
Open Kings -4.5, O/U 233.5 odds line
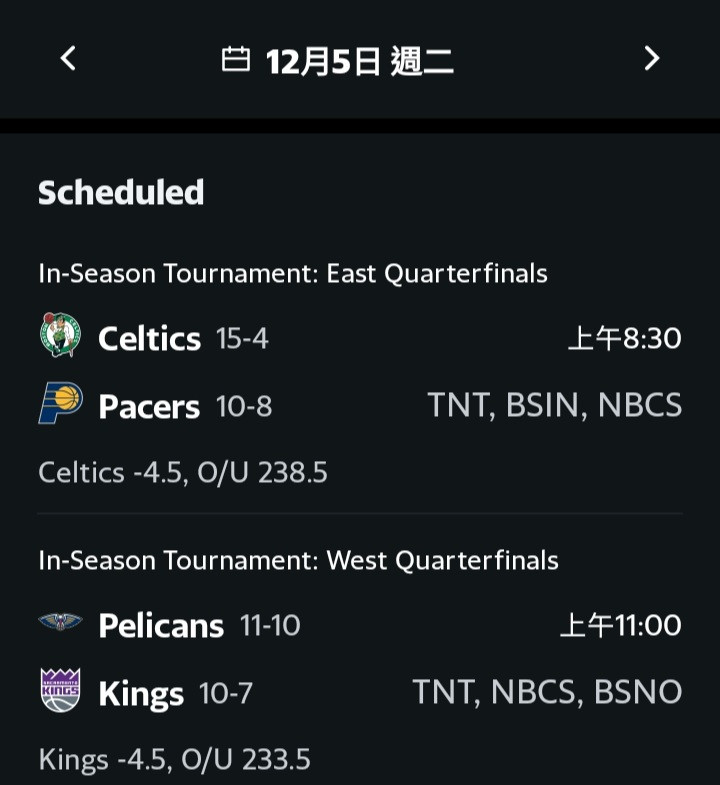(174, 759)
